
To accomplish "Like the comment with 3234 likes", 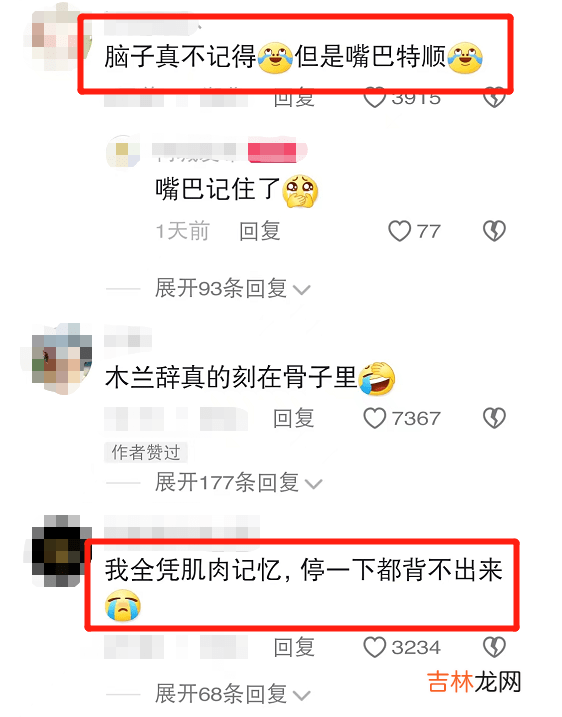I will click(x=375, y=647).
